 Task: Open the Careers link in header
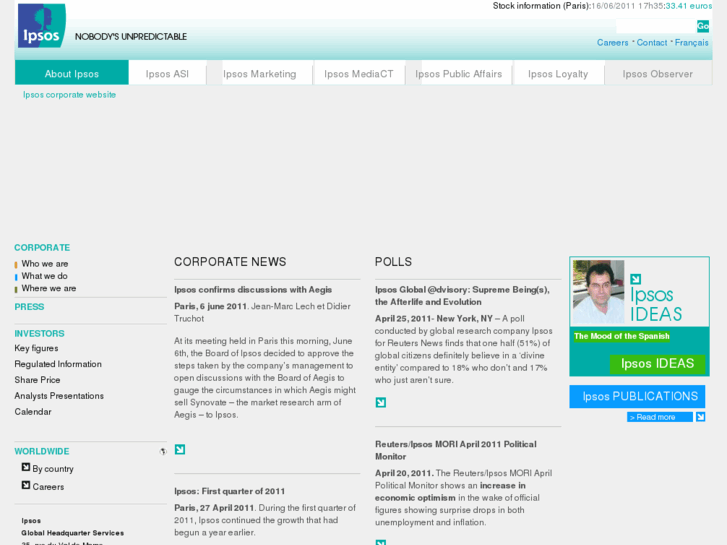(x=612, y=43)
